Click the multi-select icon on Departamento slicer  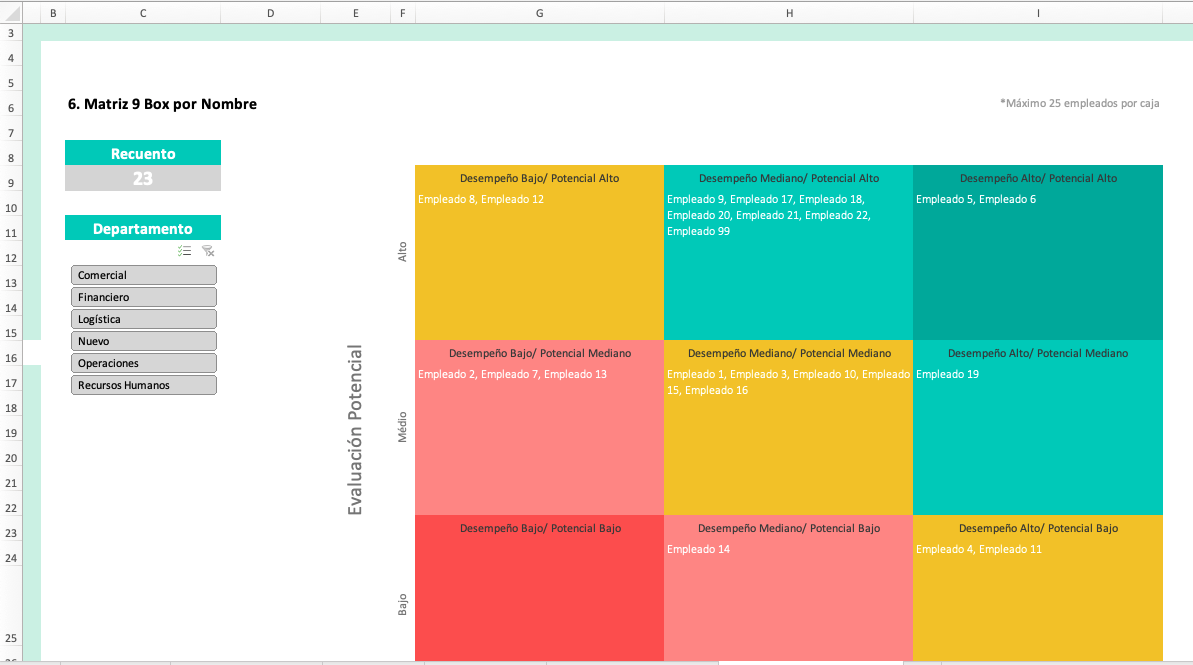[x=185, y=250]
